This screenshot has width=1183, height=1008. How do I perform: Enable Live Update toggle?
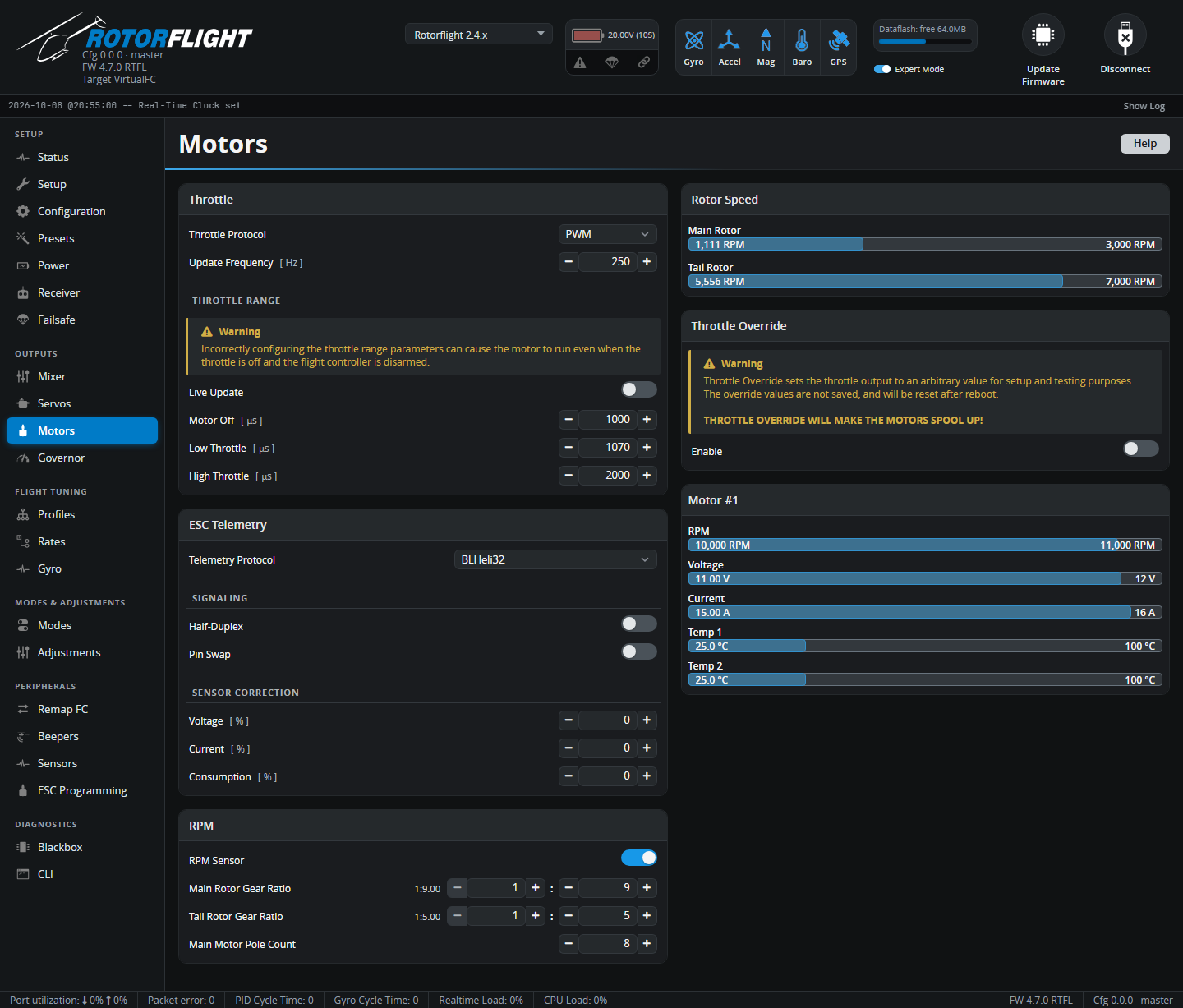point(639,389)
